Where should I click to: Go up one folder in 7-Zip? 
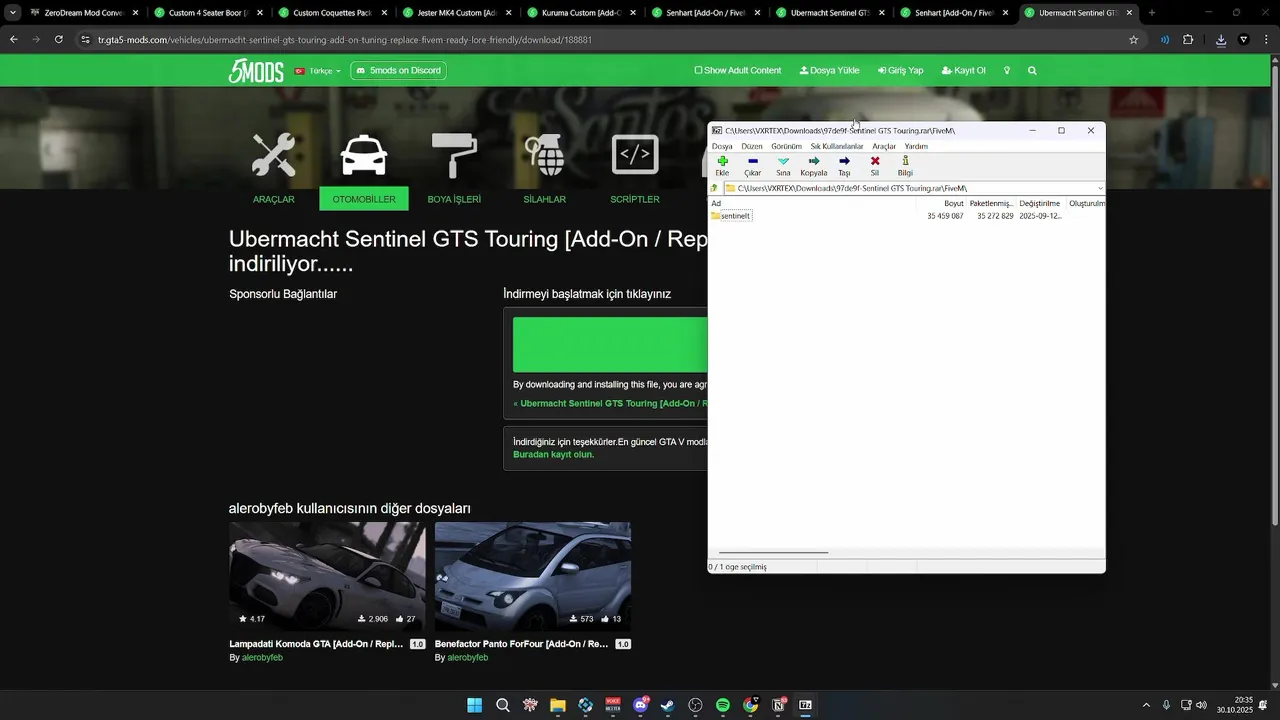(x=714, y=188)
